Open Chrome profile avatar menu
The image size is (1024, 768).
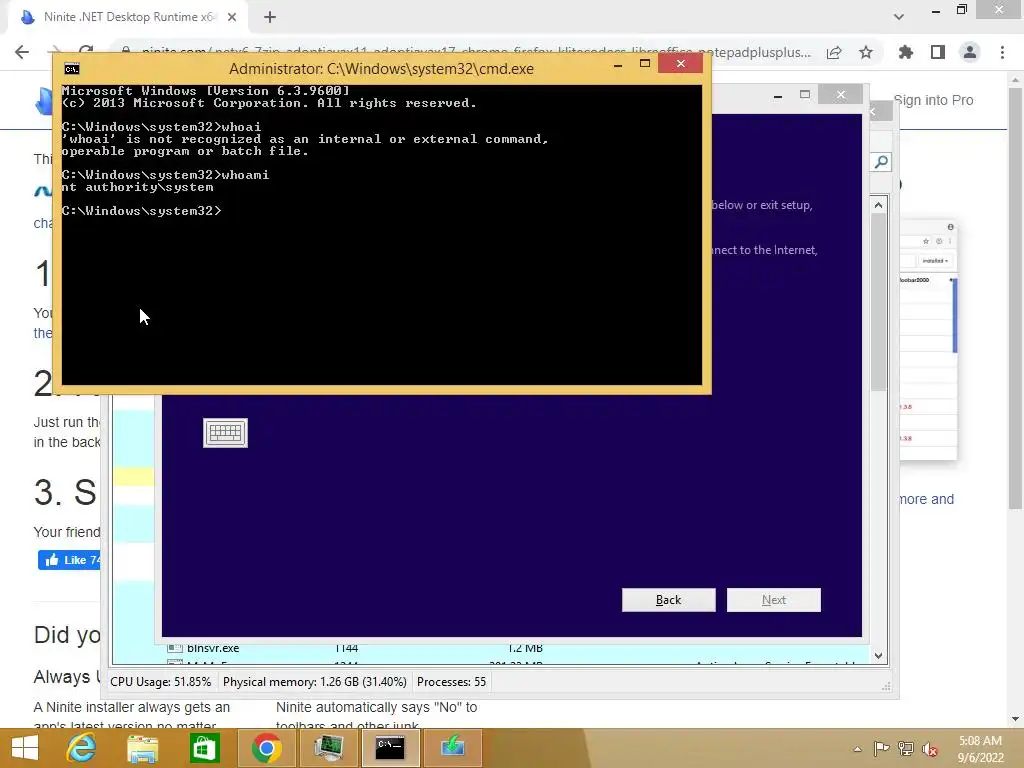(x=970, y=52)
